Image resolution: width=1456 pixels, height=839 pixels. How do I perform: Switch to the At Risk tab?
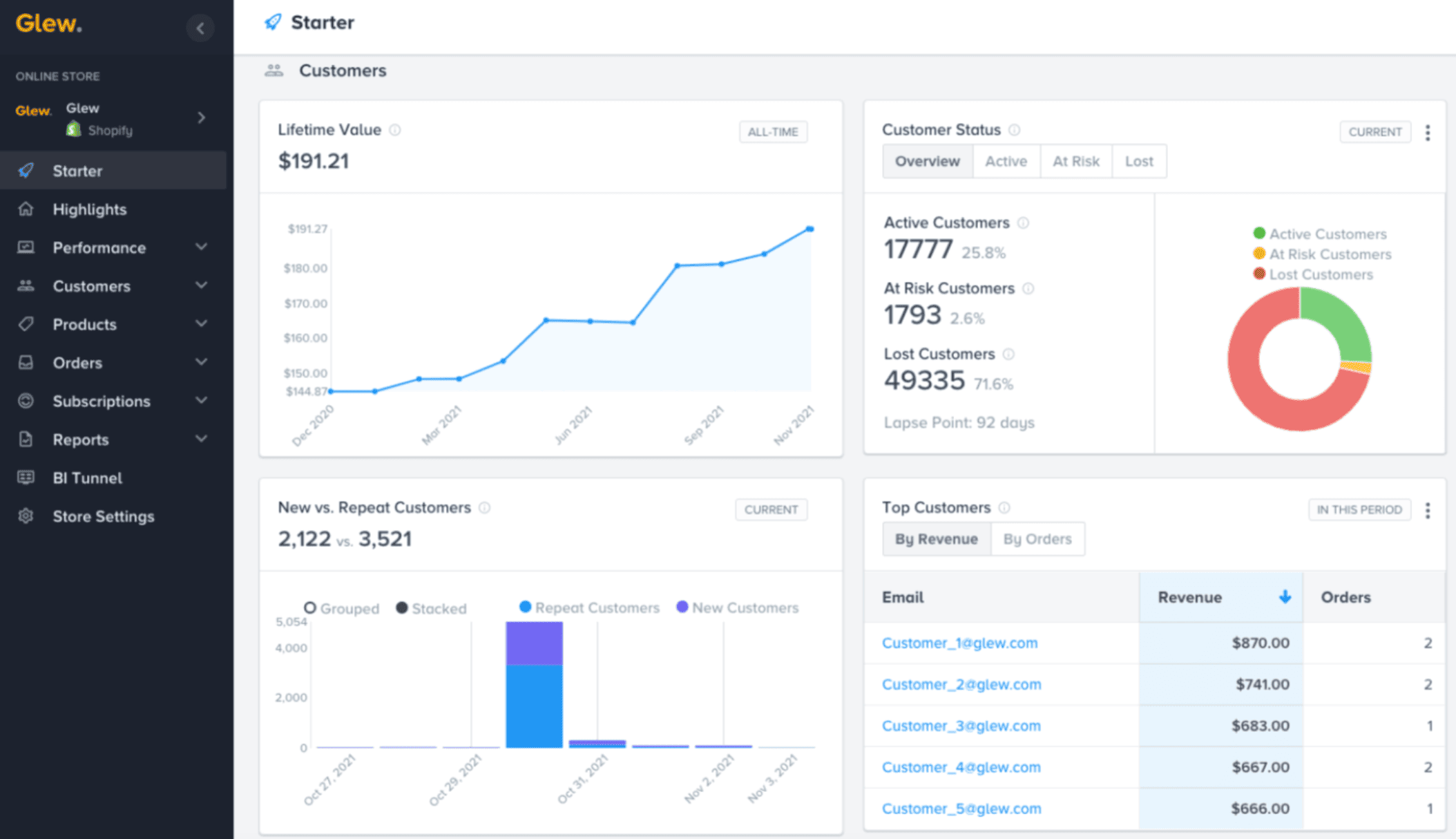(1075, 160)
